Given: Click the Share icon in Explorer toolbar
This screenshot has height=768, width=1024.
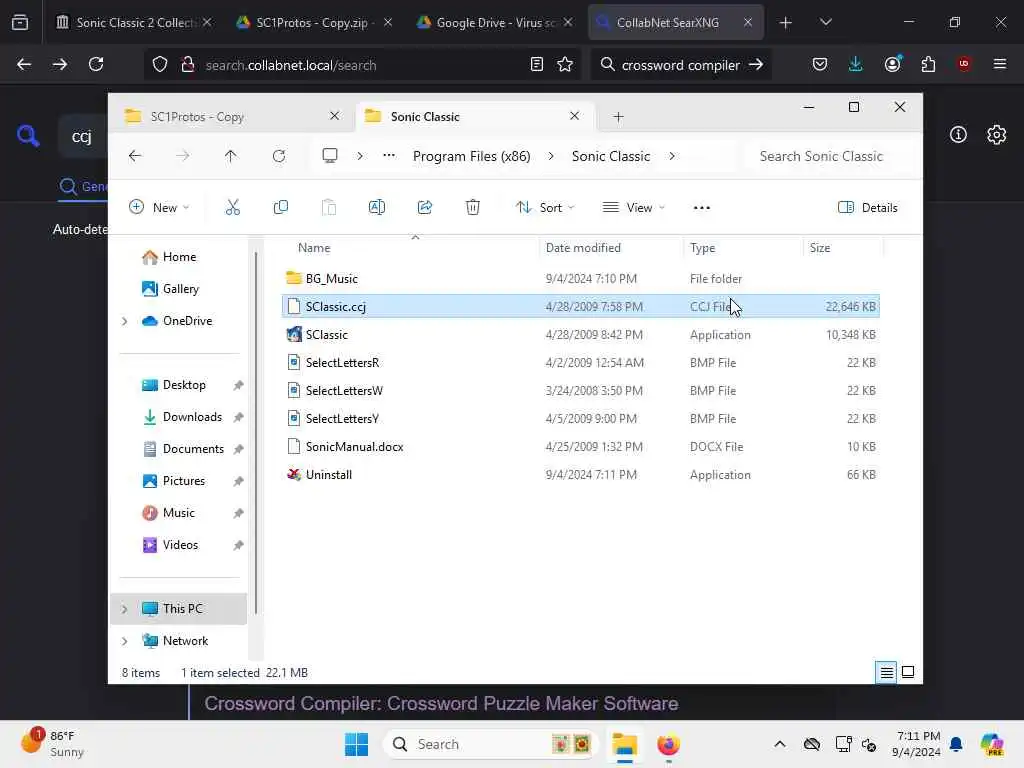Looking at the screenshot, I should click(x=425, y=208).
